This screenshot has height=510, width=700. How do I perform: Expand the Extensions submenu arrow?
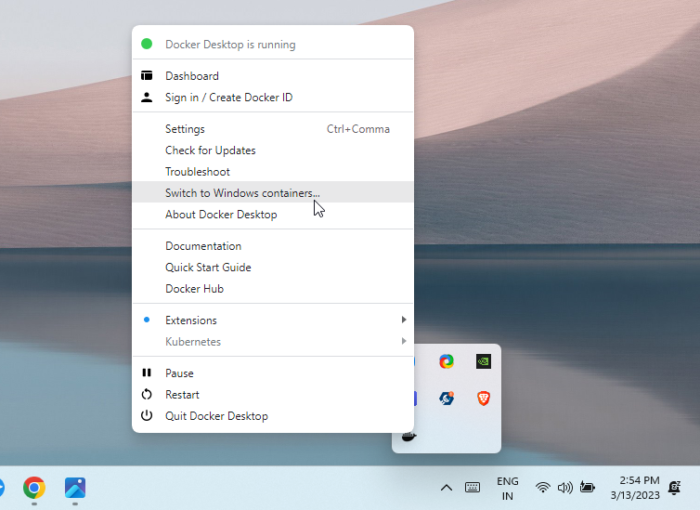pyautogui.click(x=404, y=320)
